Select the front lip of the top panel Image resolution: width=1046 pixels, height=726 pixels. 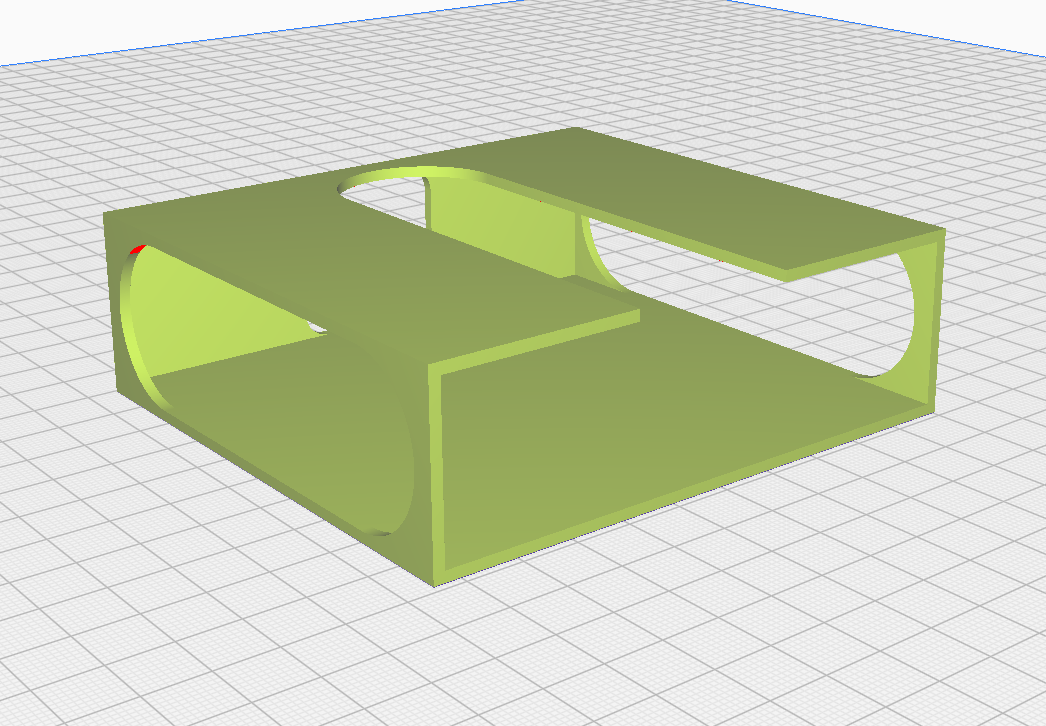point(534,342)
